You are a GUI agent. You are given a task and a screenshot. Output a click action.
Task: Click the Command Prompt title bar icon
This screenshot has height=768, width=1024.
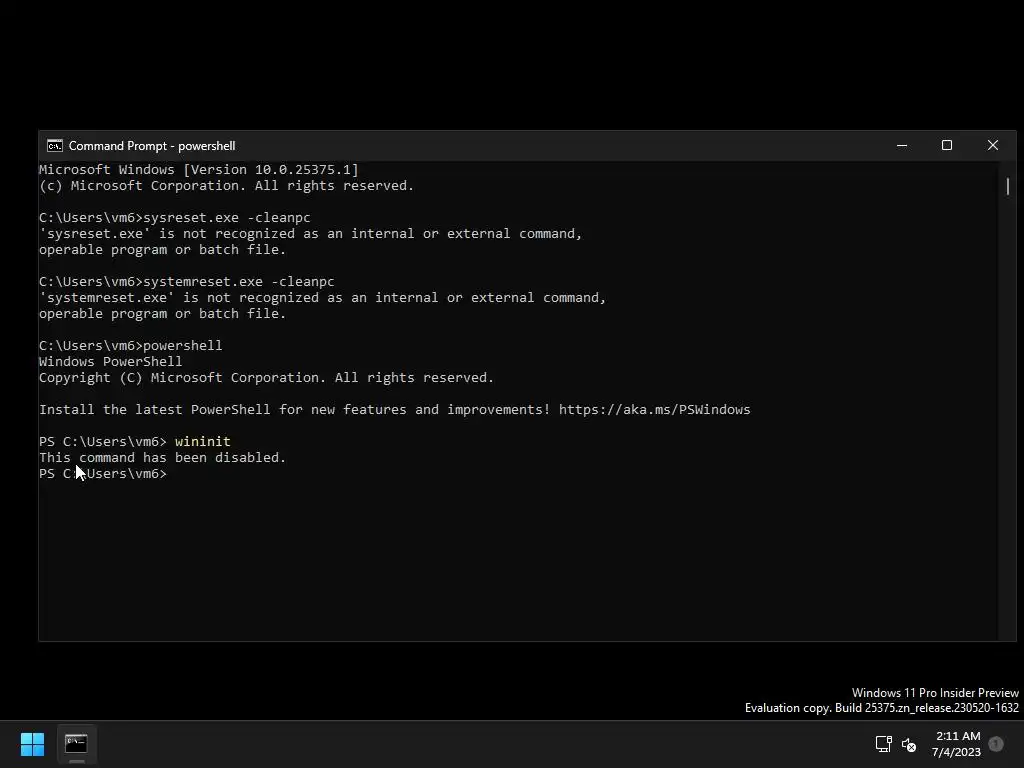pos(55,146)
